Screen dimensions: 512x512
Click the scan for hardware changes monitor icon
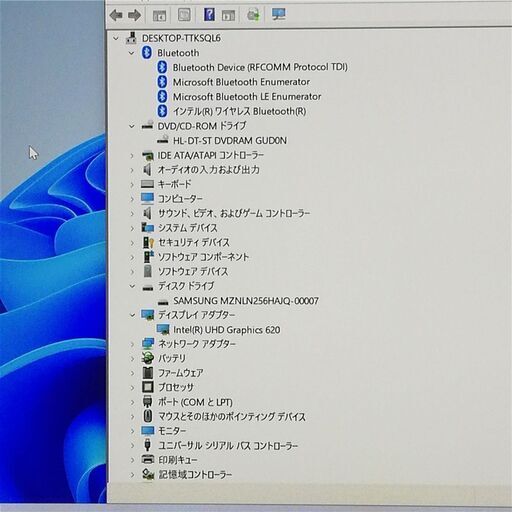pos(278,15)
